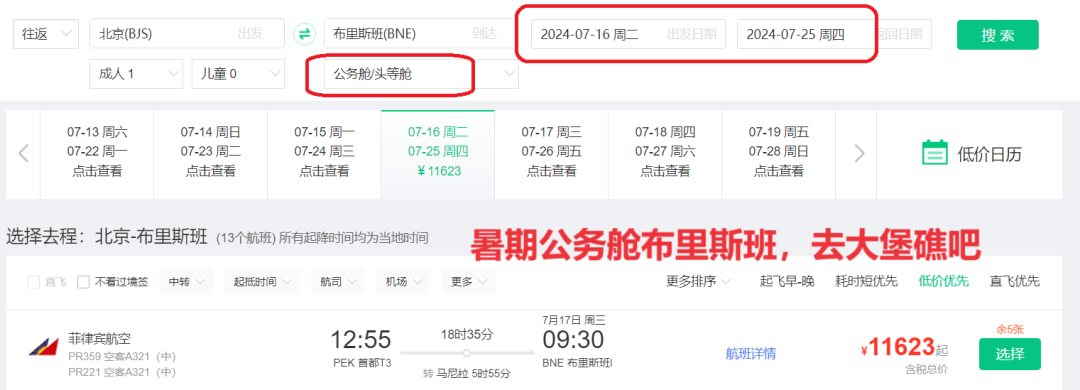Image resolution: width=1080 pixels, height=390 pixels.
Task: Show earlier dates with left arrow
Action: pyautogui.click(x=24, y=153)
